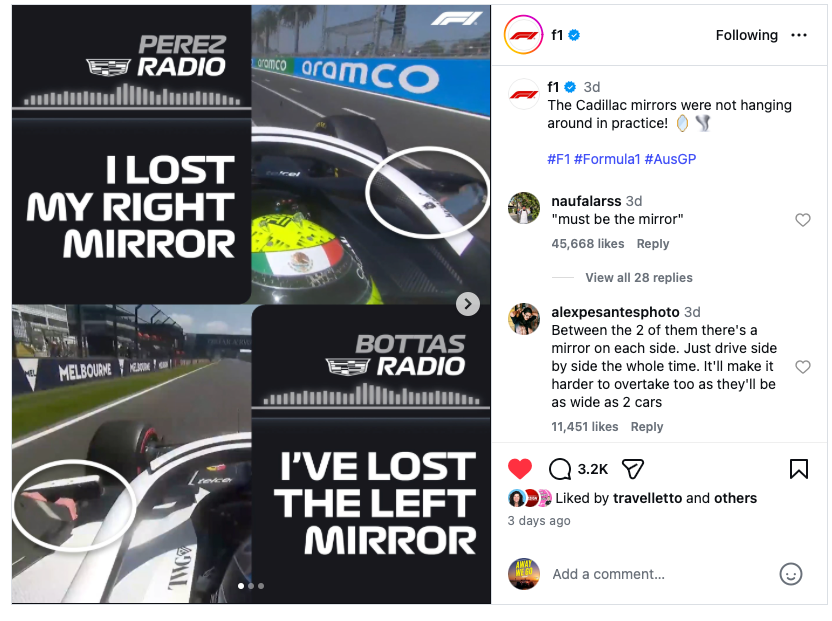The image size is (832, 621).
Task: Go to next carousel slide arrow
Action: 467,304
